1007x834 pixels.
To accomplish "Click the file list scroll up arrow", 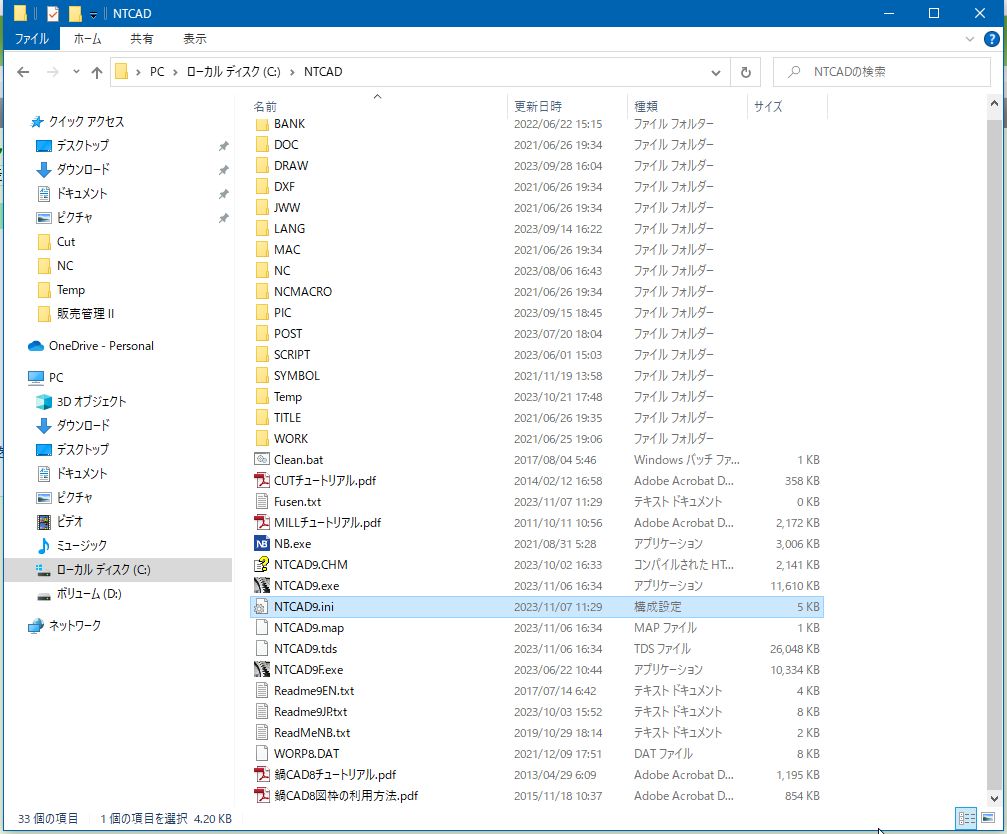I will [994, 103].
